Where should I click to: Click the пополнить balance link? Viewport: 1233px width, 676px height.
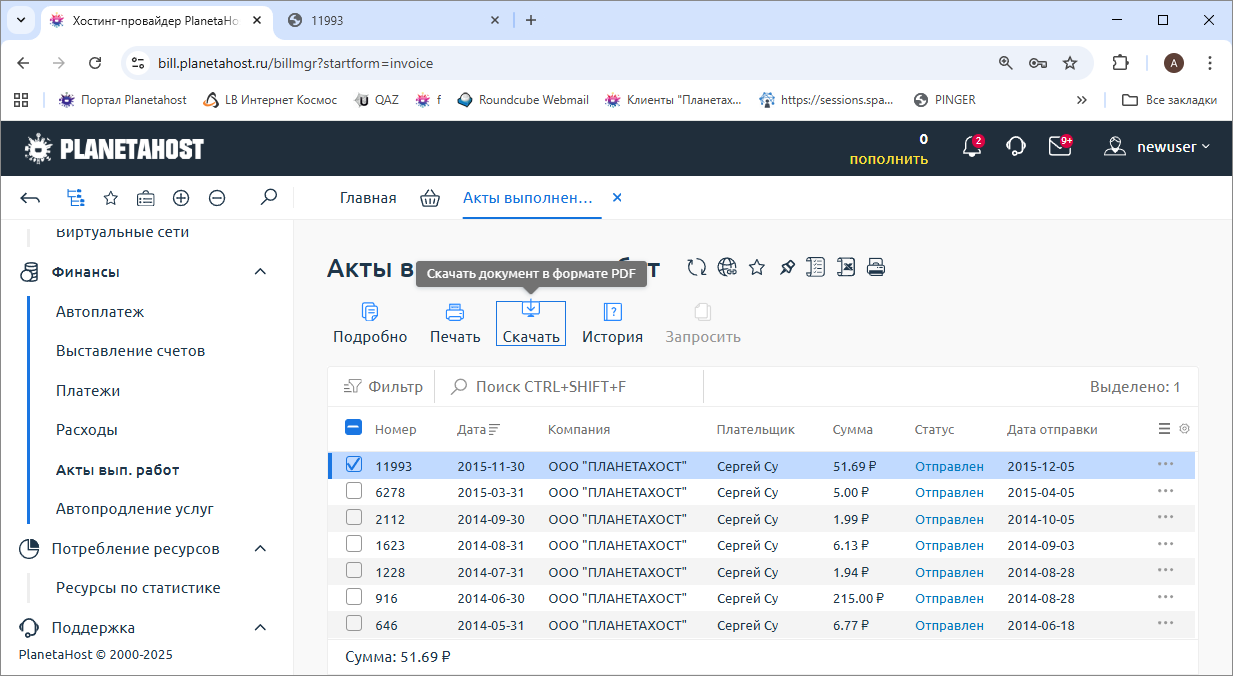[888, 159]
